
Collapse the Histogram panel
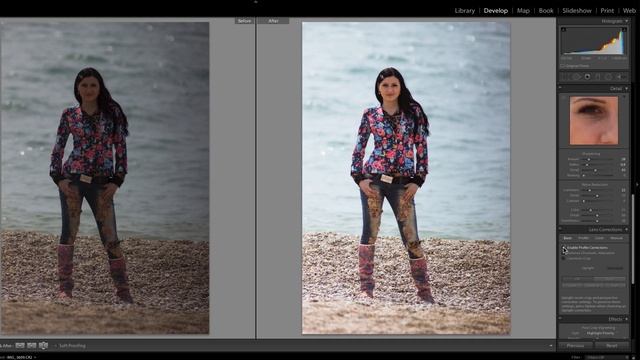pos(627,21)
